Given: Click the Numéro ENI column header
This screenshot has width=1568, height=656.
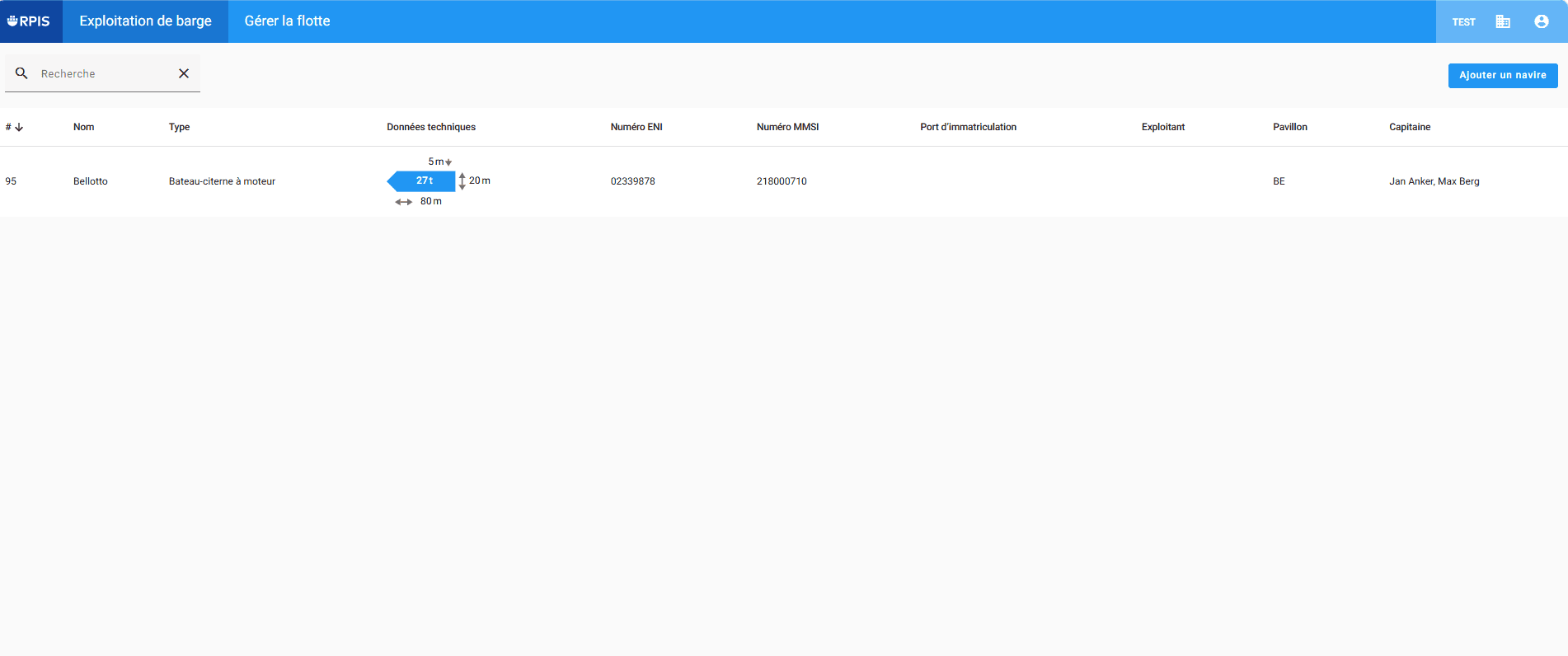Looking at the screenshot, I should point(636,127).
